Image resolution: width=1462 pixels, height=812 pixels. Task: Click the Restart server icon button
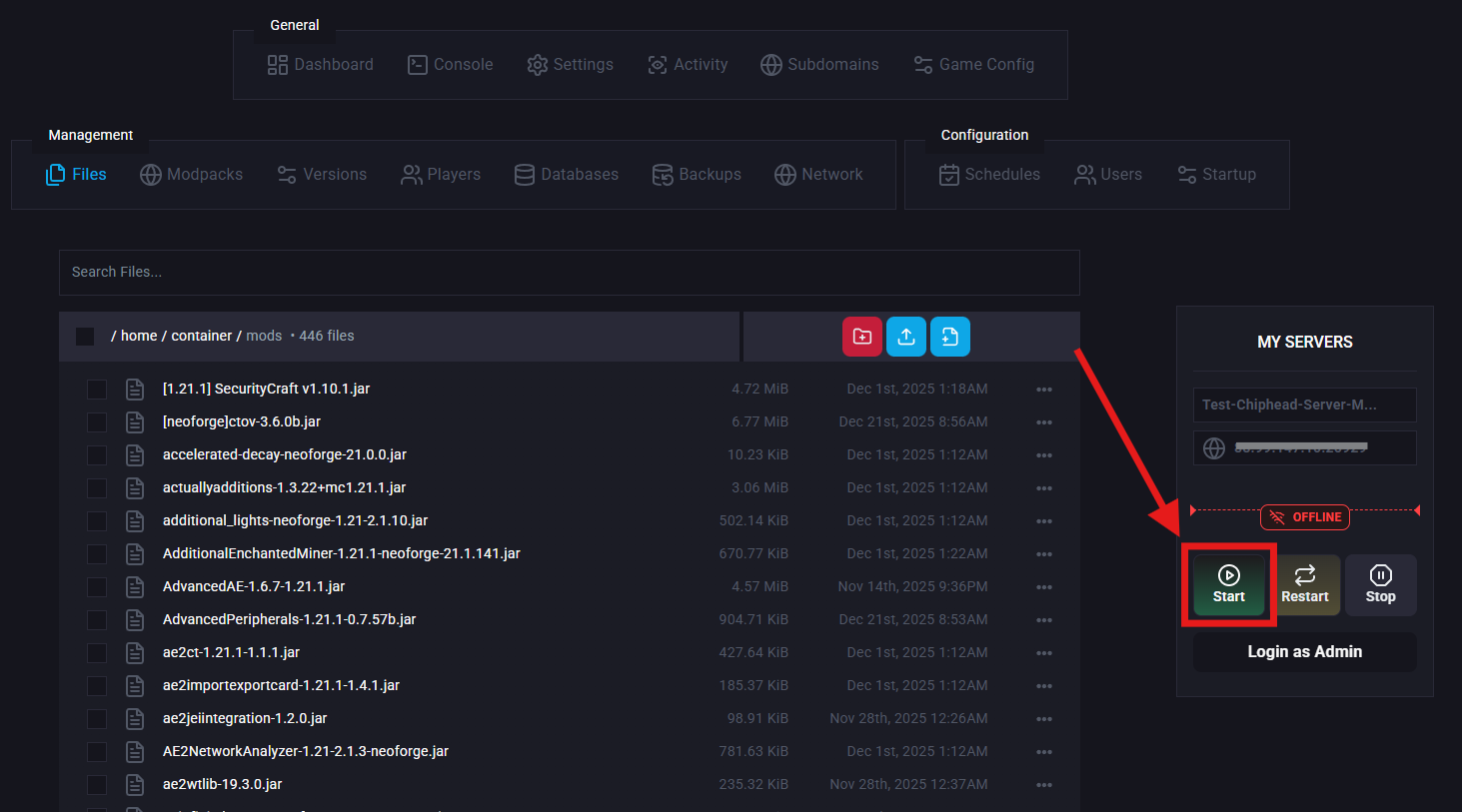[x=1305, y=585]
